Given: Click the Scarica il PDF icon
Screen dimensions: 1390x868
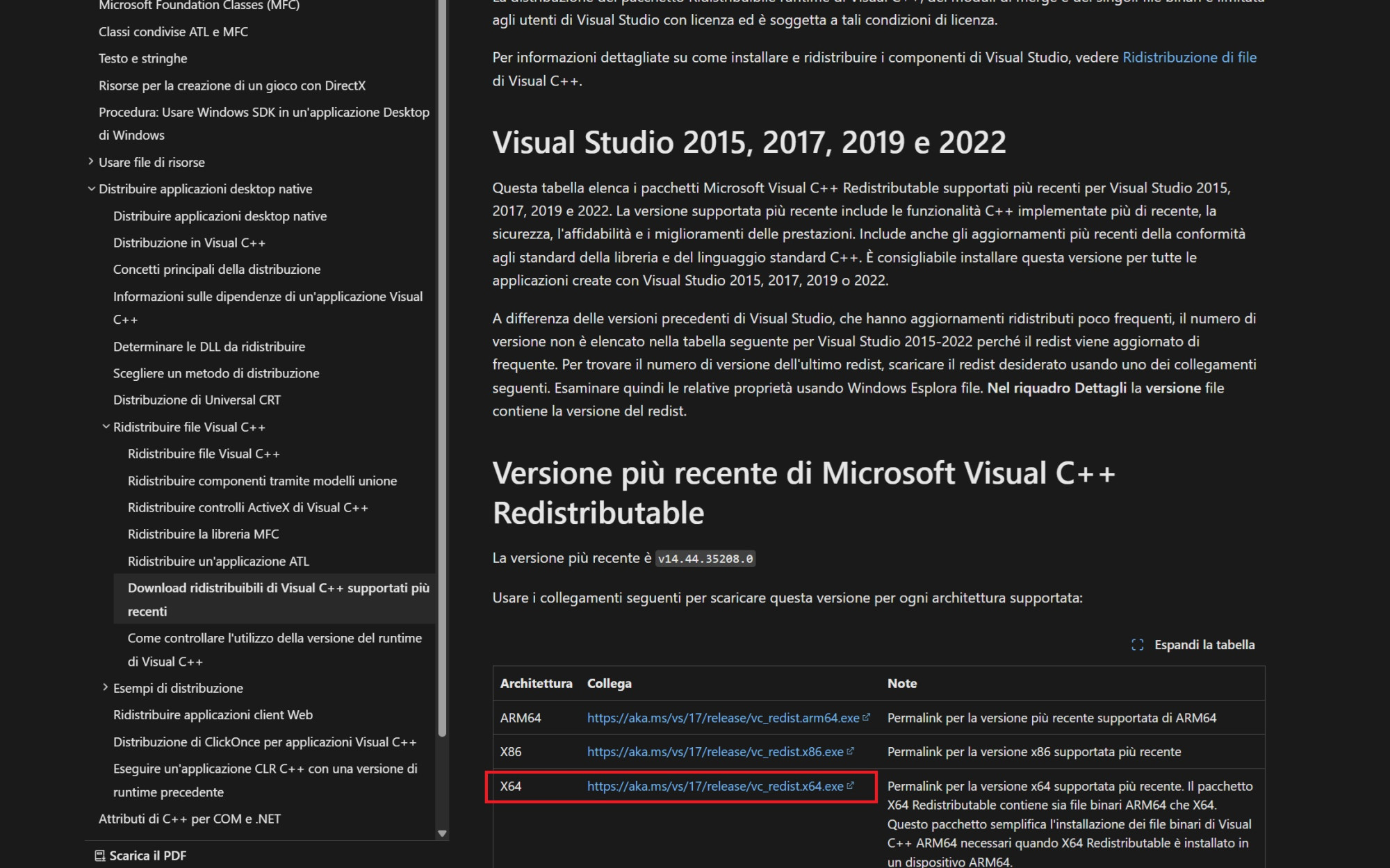Looking at the screenshot, I should pyautogui.click(x=100, y=855).
